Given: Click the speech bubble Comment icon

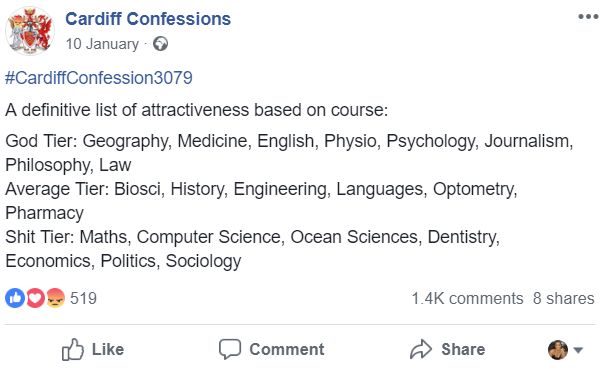Looking at the screenshot, I should [230, 349].
